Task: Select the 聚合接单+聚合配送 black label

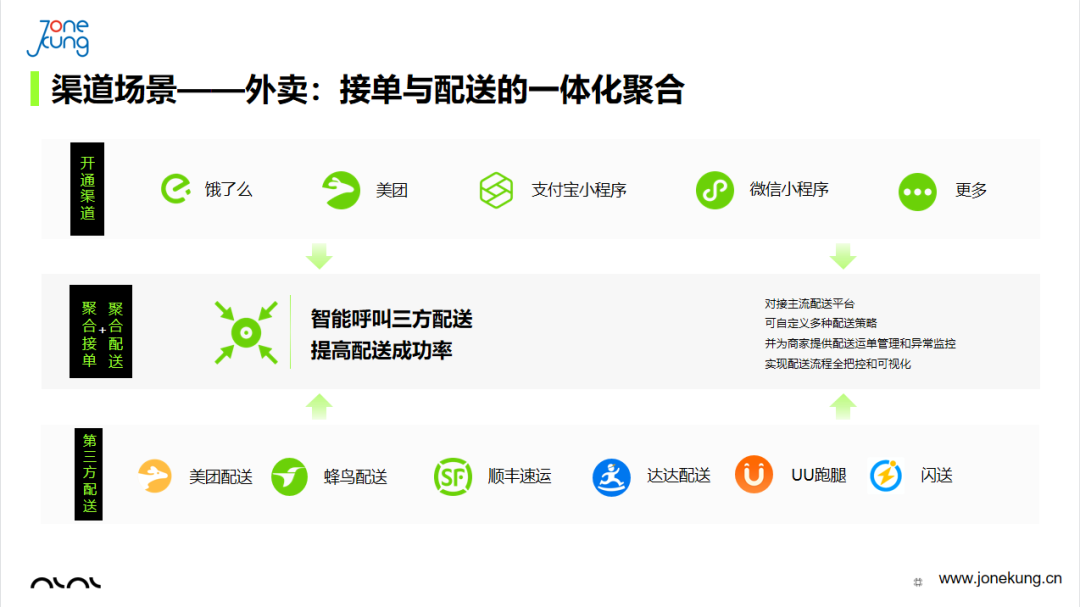Action: (x=101, y=331)
